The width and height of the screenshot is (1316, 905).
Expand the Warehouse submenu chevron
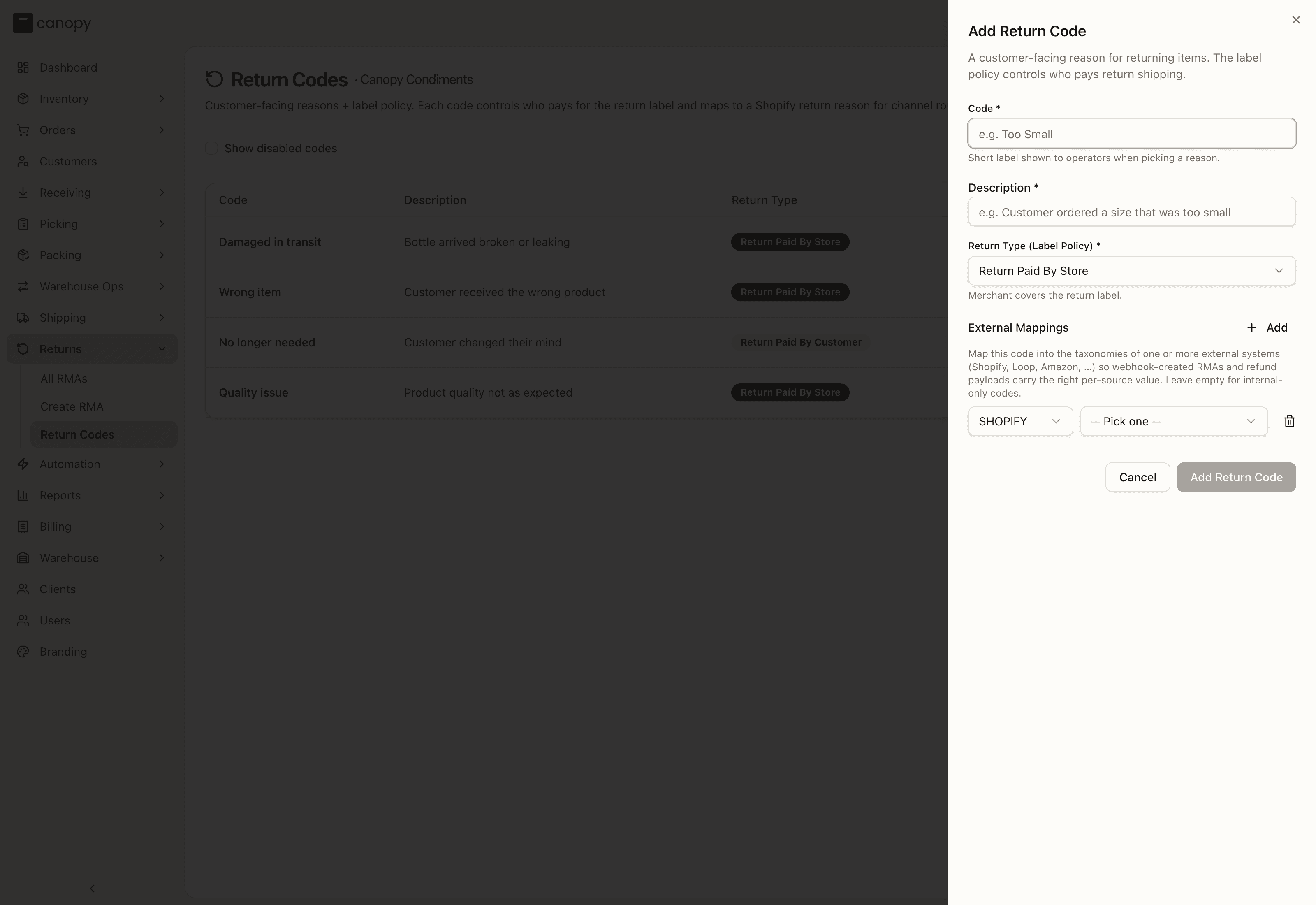[x=162, y=558]
